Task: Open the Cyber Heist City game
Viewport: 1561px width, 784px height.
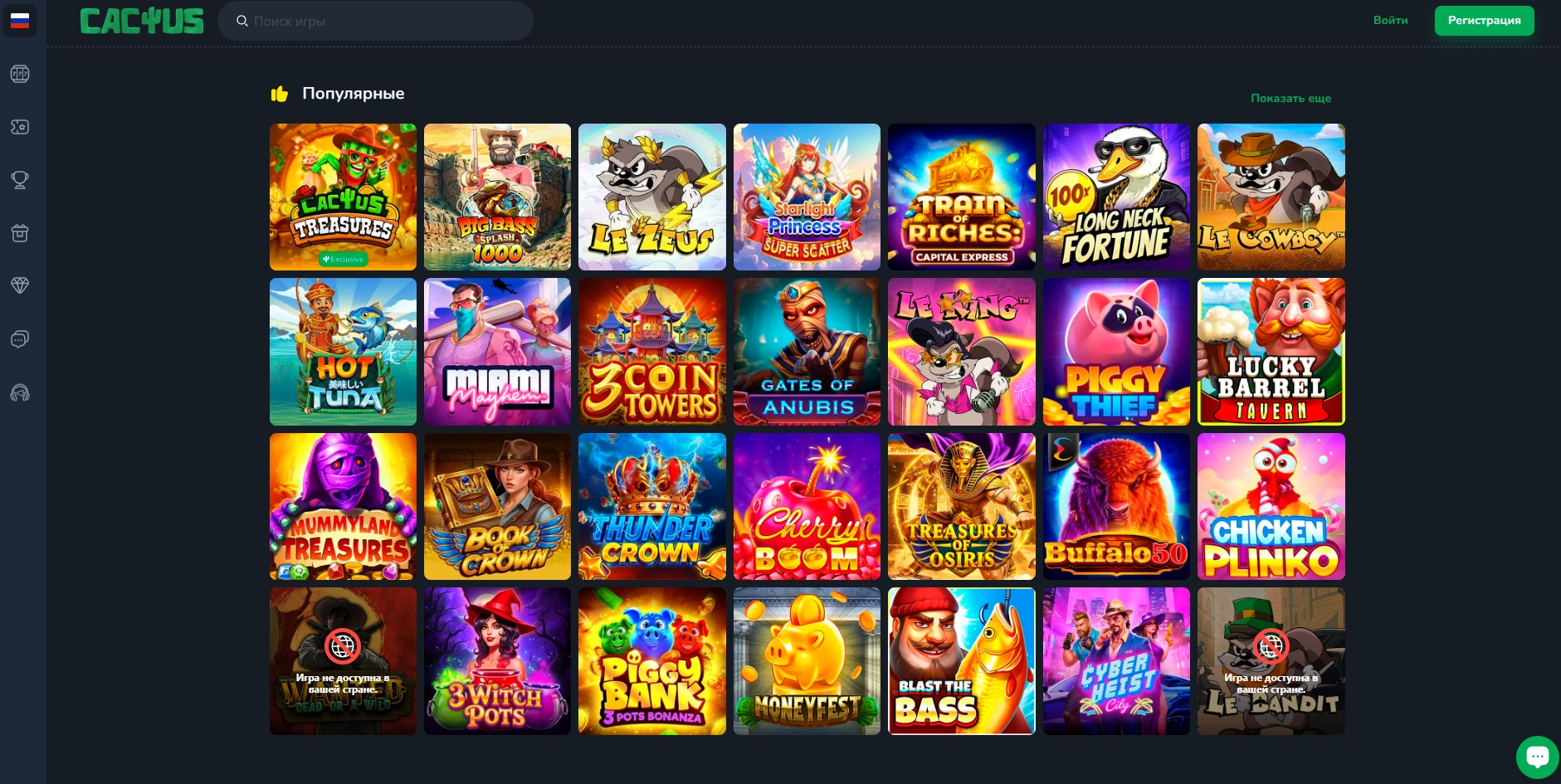Action: (1116, 661)
